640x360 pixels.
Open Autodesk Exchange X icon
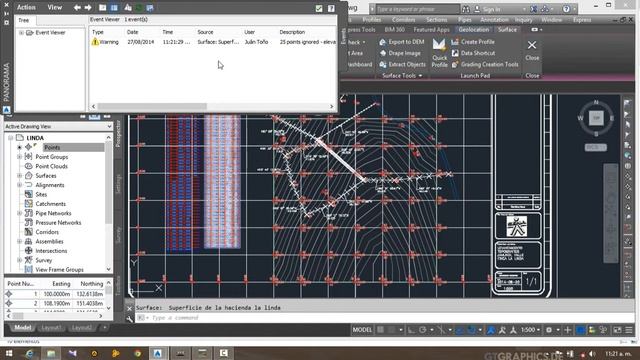[x=534, y=9]
